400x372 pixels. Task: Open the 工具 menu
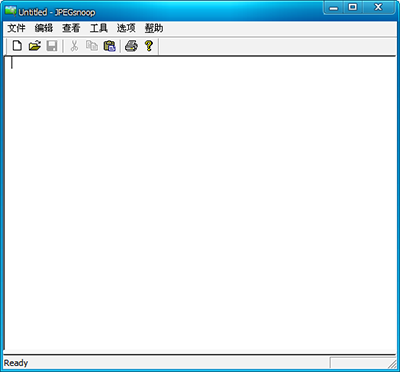tap(99, 29)
